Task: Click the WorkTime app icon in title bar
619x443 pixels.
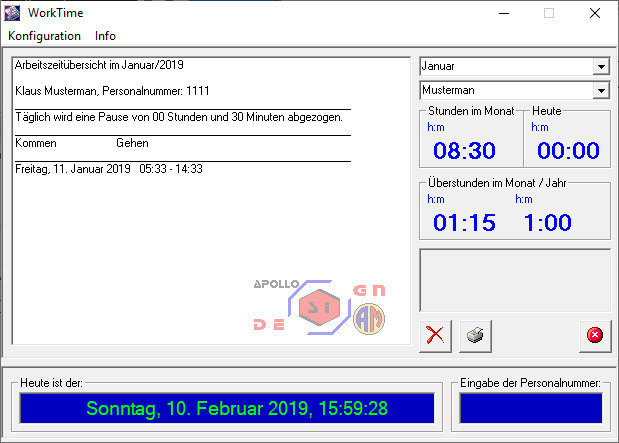Action: coord(12,13)
